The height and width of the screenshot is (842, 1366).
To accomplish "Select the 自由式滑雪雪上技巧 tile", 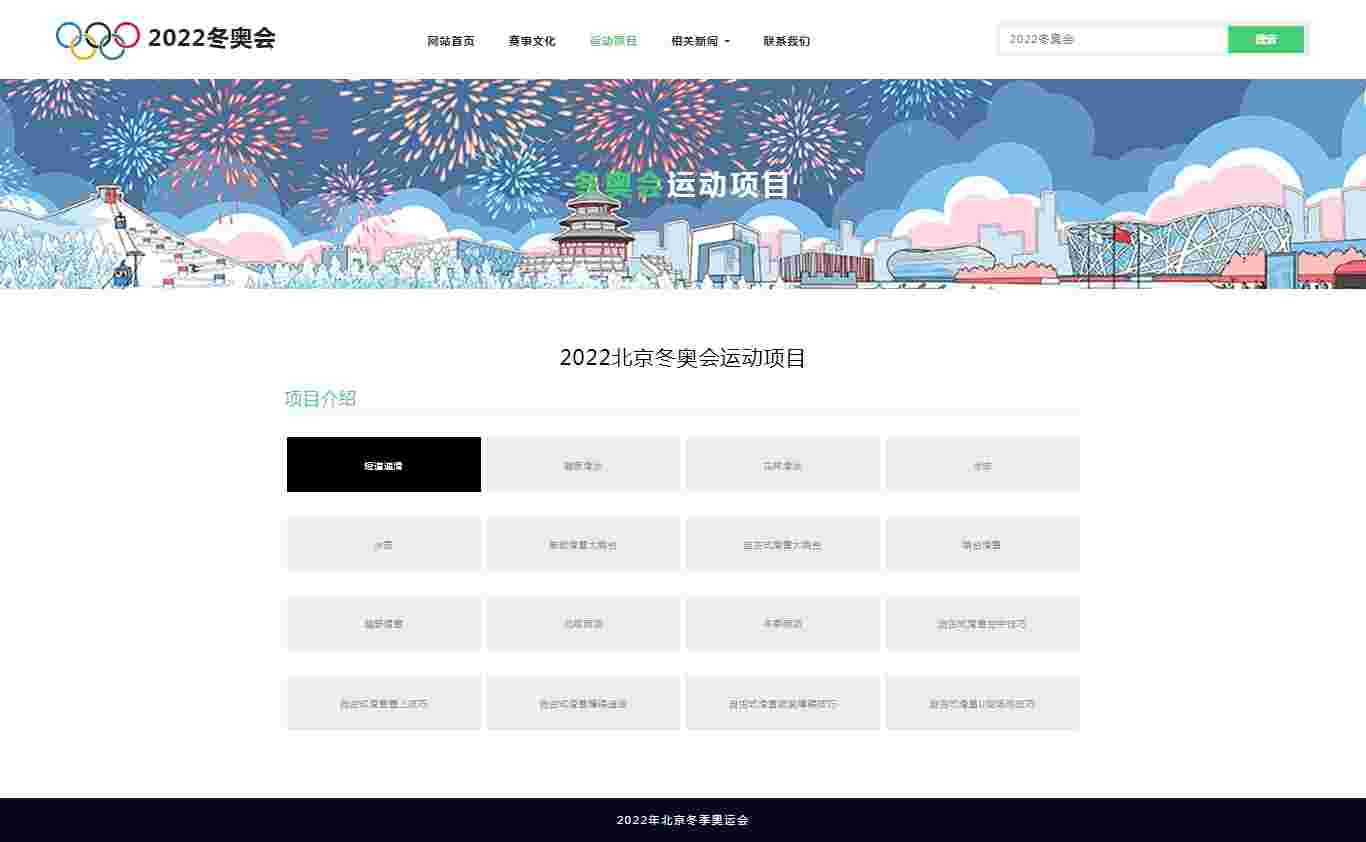I will tap(384, 704).
